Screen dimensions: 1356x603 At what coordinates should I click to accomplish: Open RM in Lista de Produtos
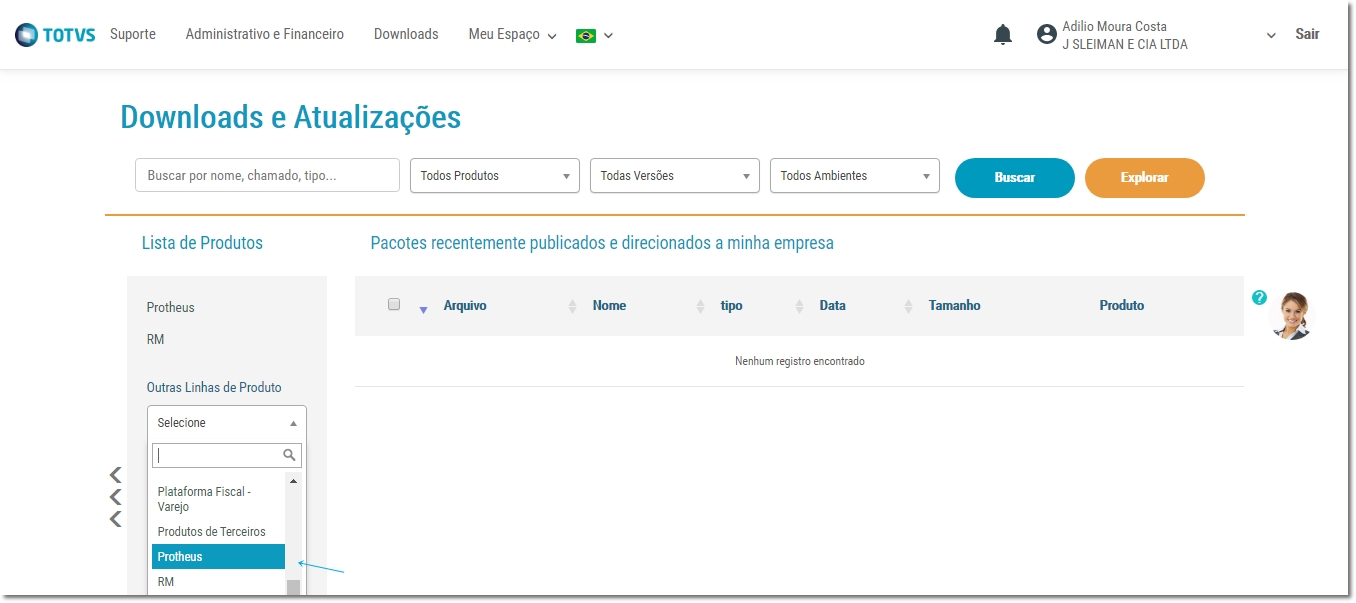(x=155, y=340)
